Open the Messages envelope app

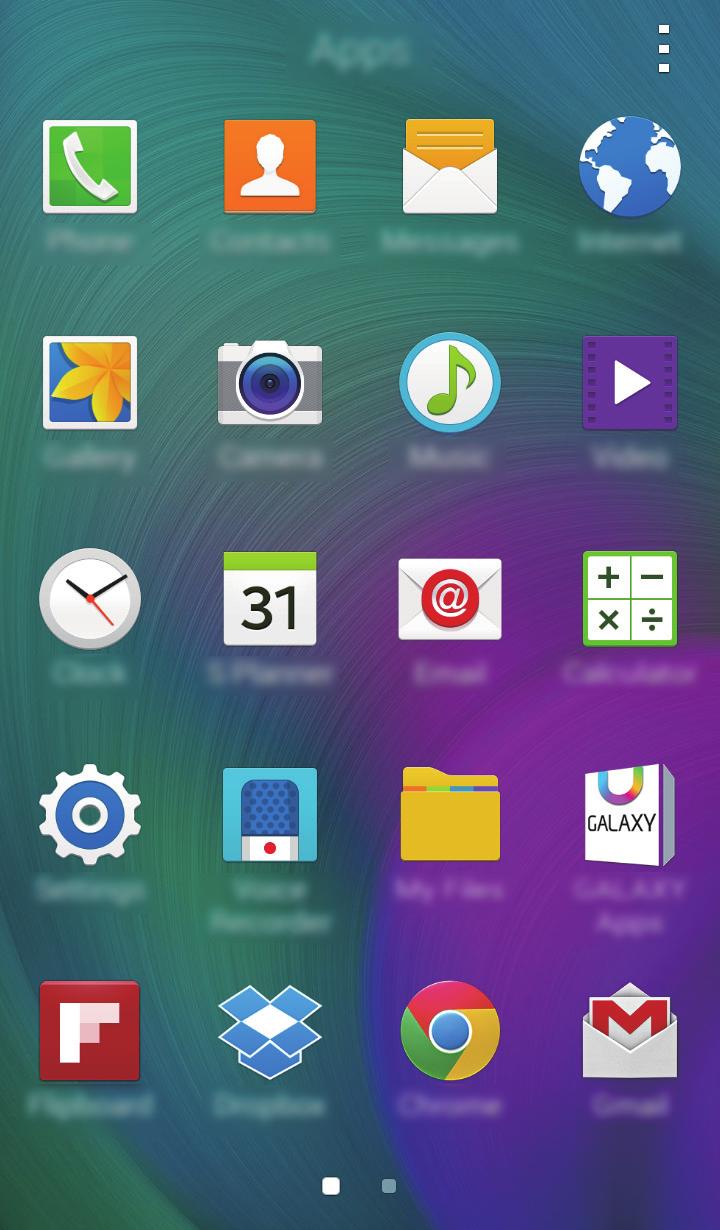450,166
